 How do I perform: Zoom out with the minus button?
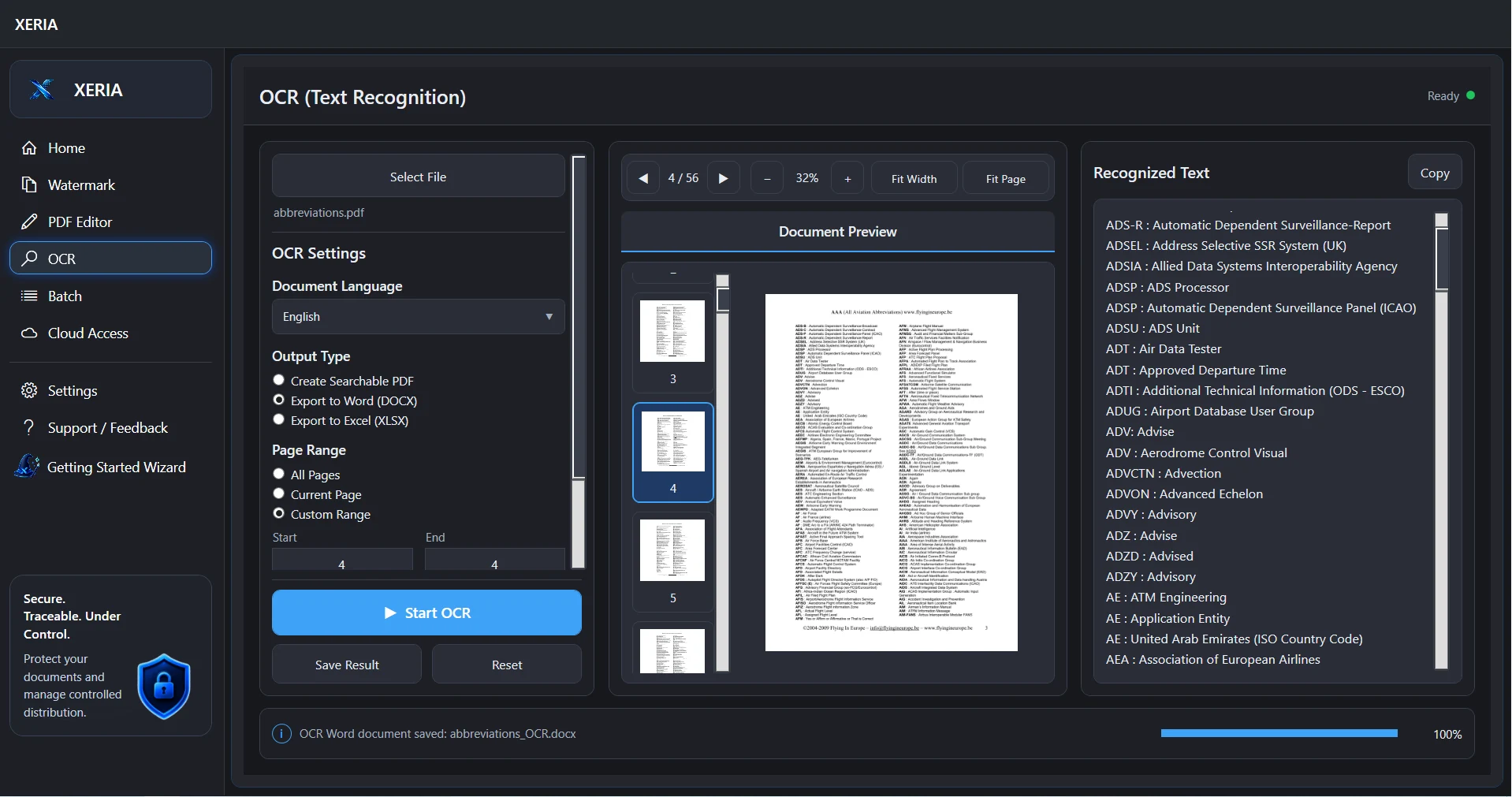point(767,178)
